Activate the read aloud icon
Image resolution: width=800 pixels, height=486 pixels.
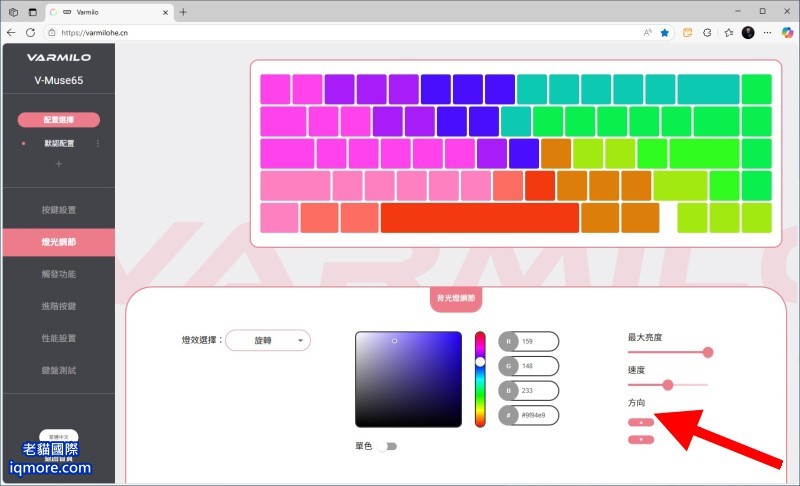(647, 33)
